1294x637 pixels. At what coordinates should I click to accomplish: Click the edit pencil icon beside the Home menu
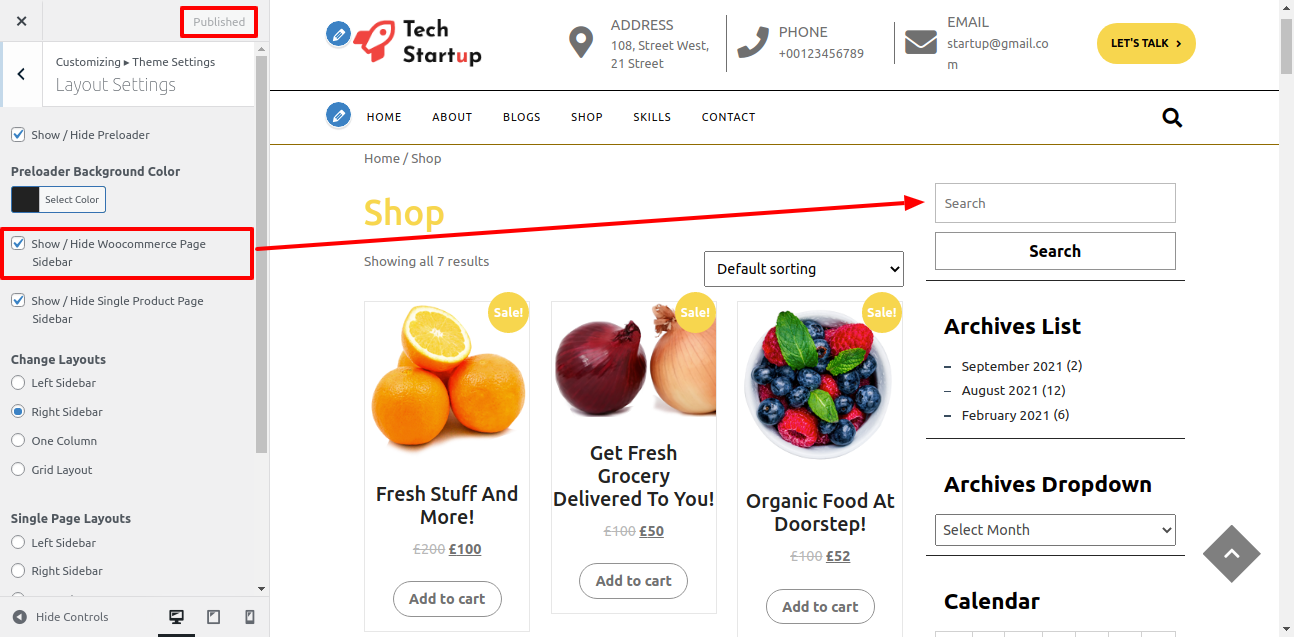pos(339,115)
